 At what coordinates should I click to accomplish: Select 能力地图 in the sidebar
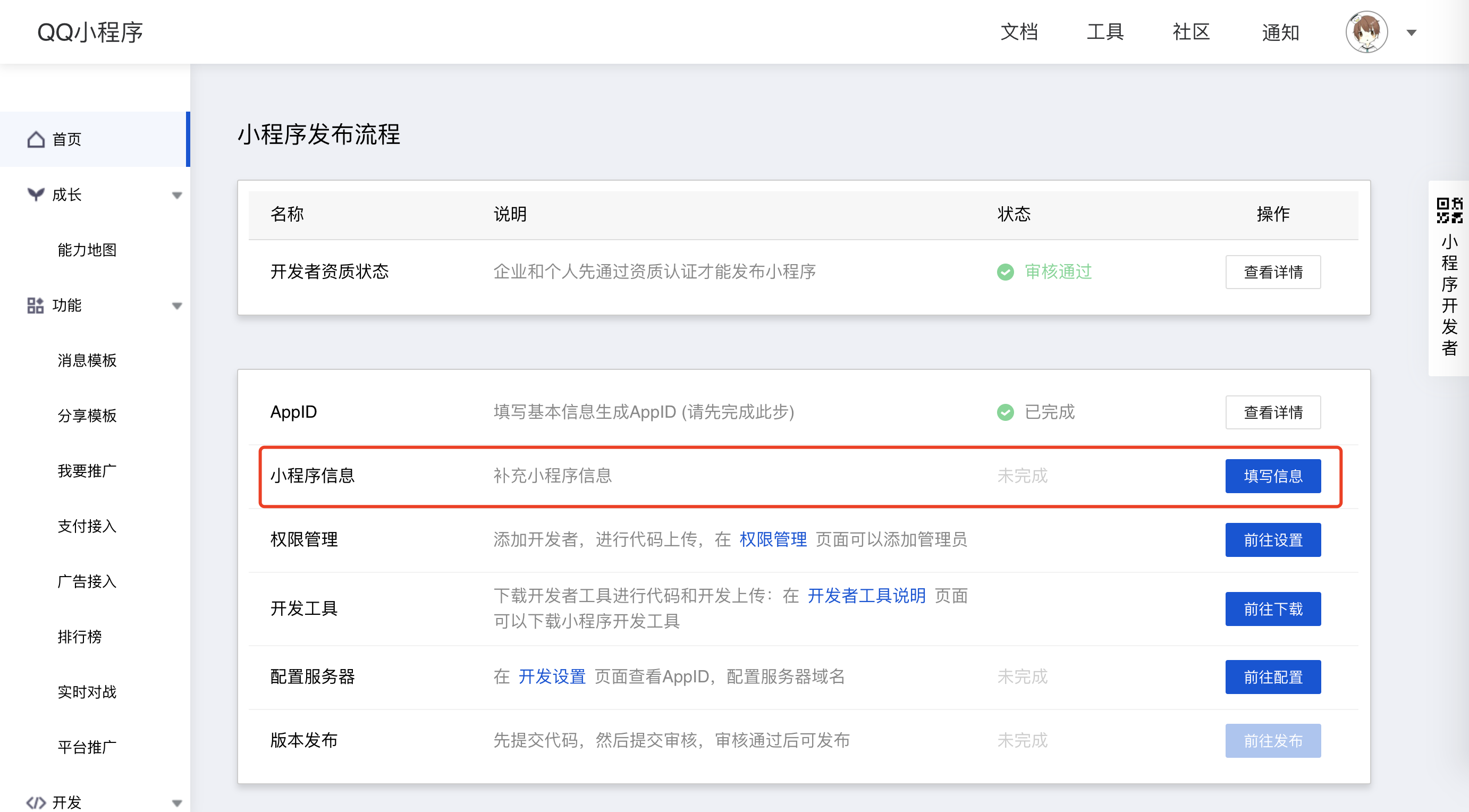coord(87,250)
